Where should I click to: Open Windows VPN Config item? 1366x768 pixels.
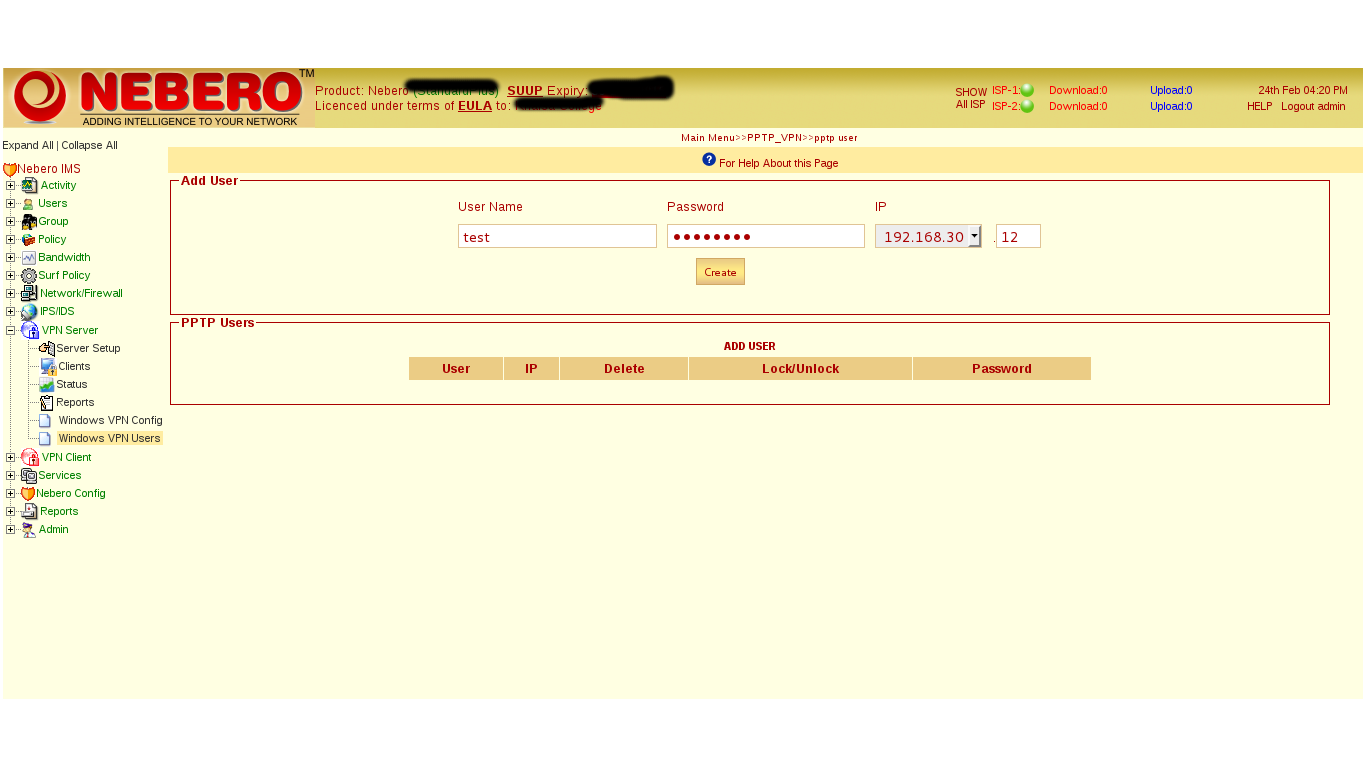pos(110,421)
